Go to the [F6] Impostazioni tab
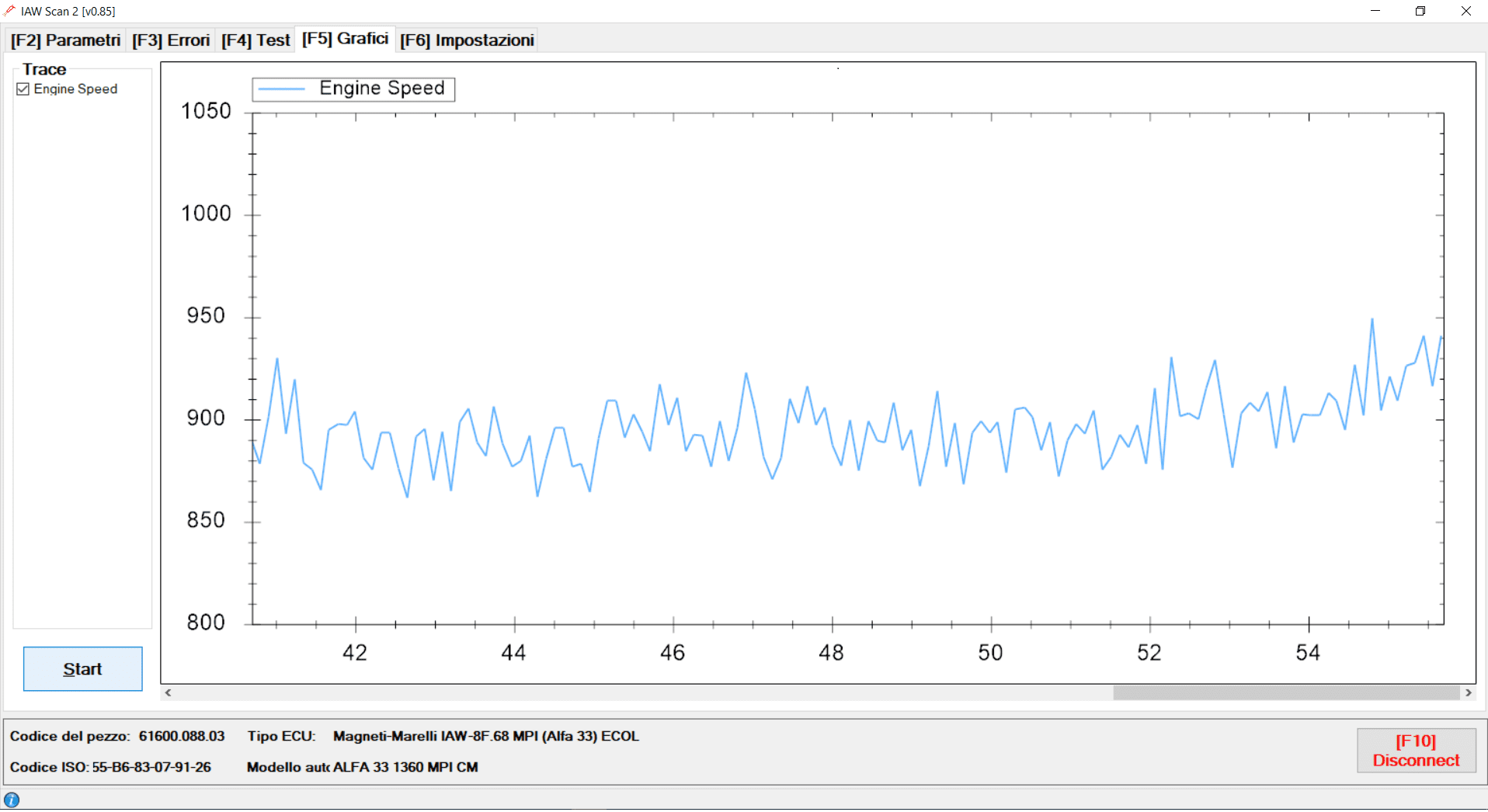The image size is (1488, 812). (x=467, y=40)
